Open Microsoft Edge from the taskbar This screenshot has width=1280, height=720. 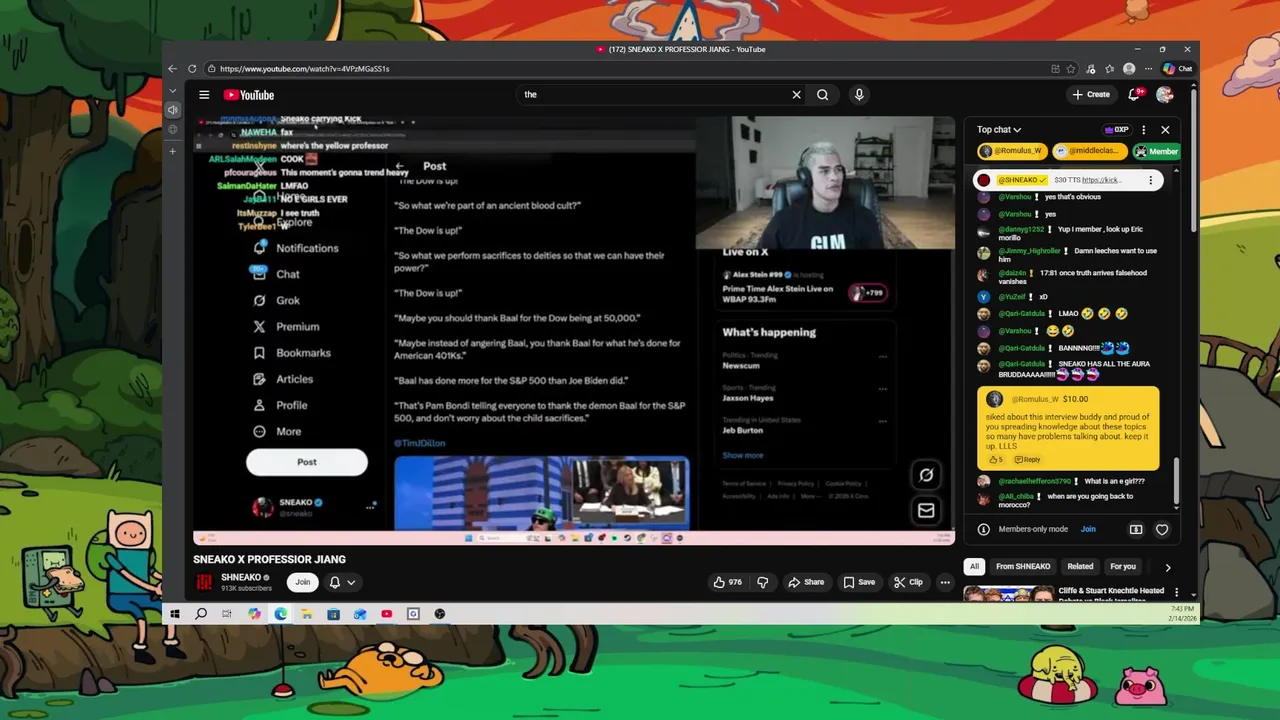(x=280, y=614)
